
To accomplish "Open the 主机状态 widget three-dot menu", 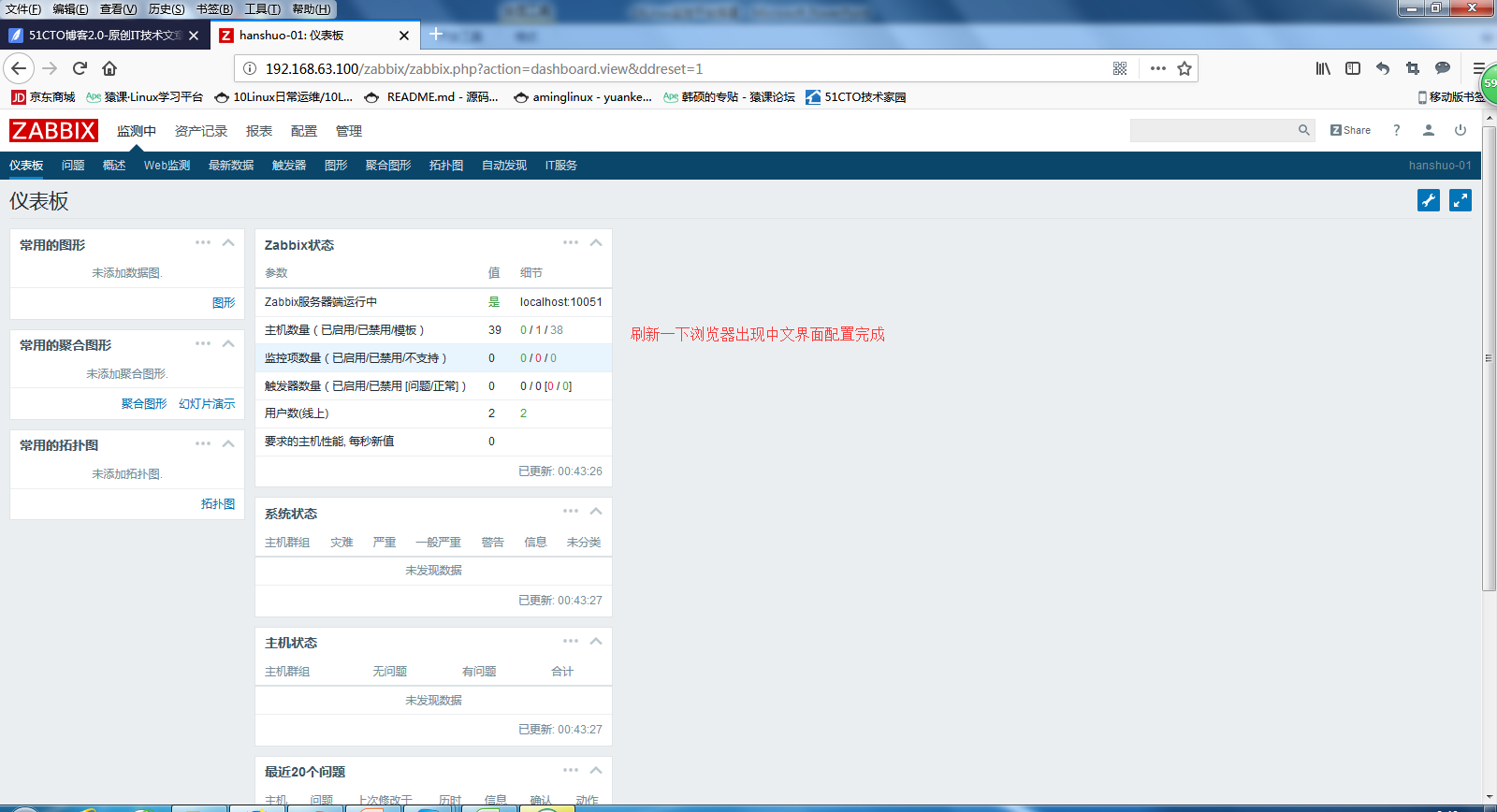I will click(571, 641).
